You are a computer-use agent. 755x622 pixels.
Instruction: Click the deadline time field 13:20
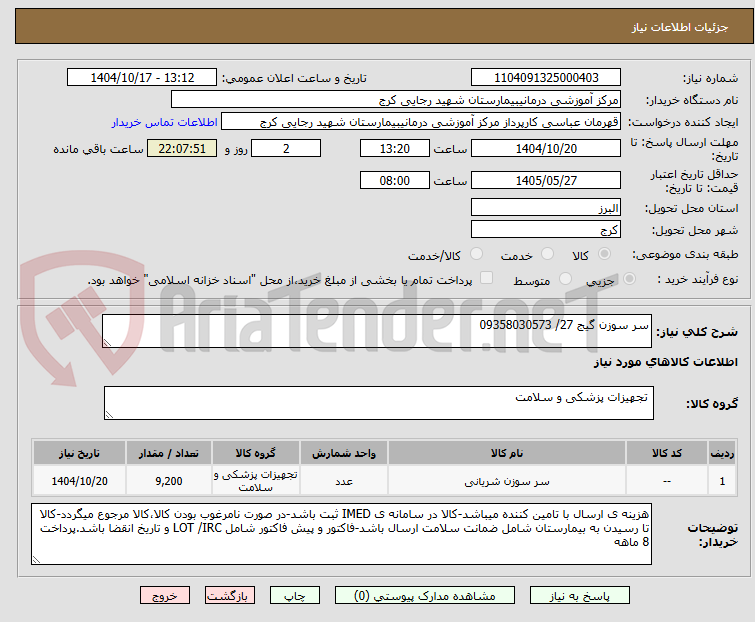pyautogui.click(x=395, y=148)
